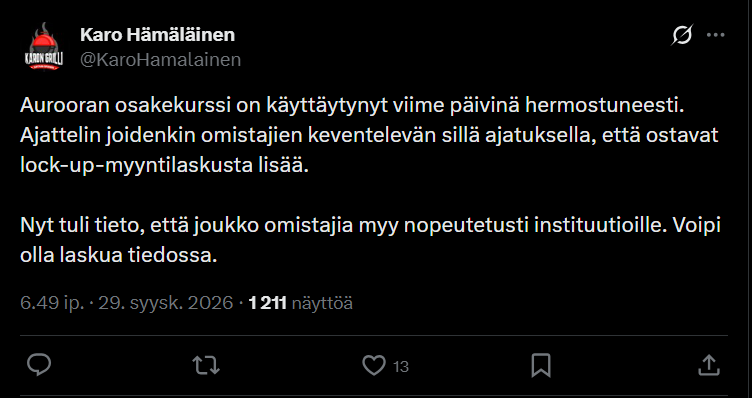Image resolution: width=752 pixels, height=398 pixels.
Task: Open the reply speech bubble icon
Action: point(39,365)
